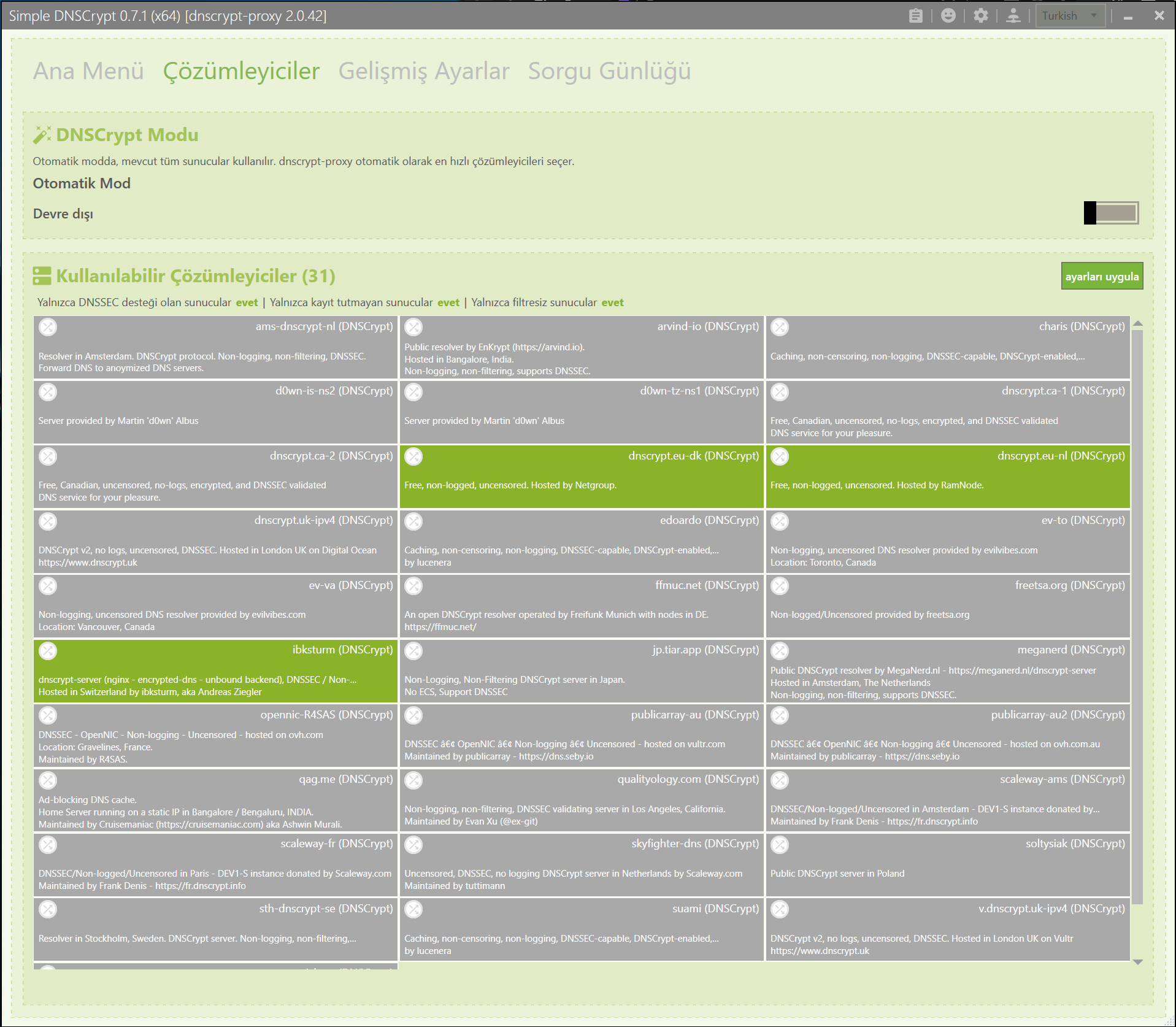Open Gelişmiş Ayarlar tab

pos(424,71)
